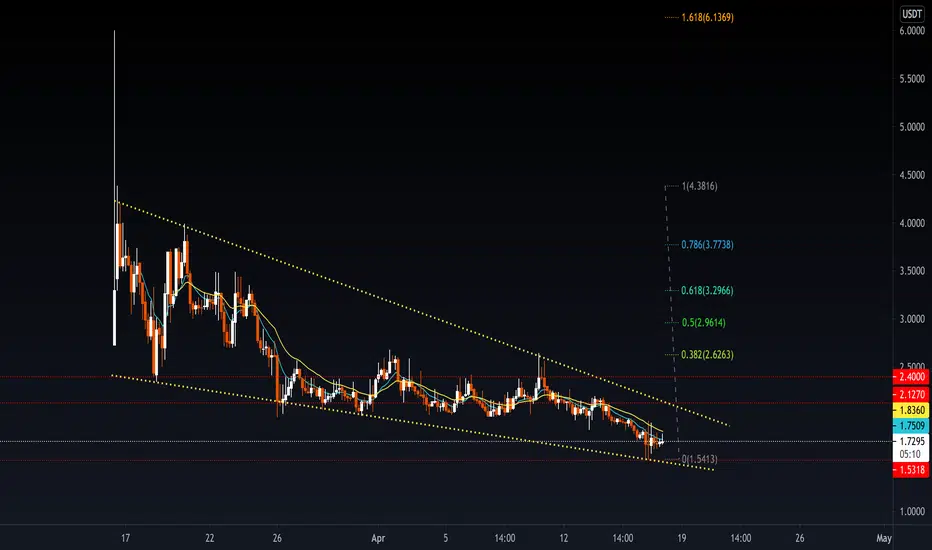Click the current price 1.7295 label
This screenshot has width=932, height=550.
912,441
